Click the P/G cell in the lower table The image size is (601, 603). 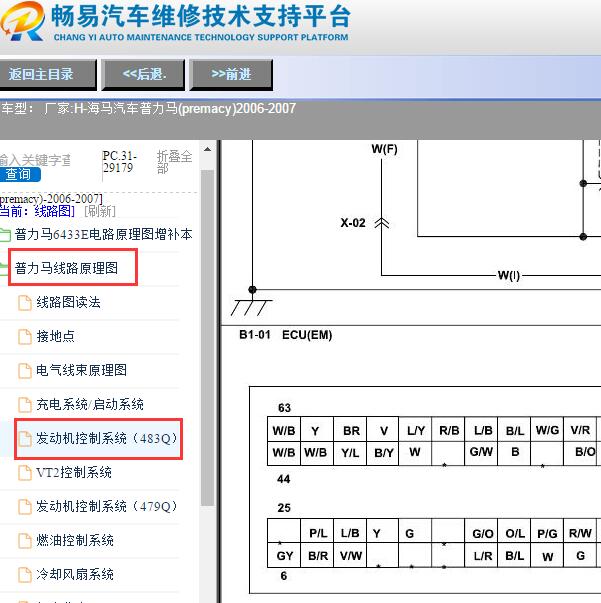[x=547, y=533]
